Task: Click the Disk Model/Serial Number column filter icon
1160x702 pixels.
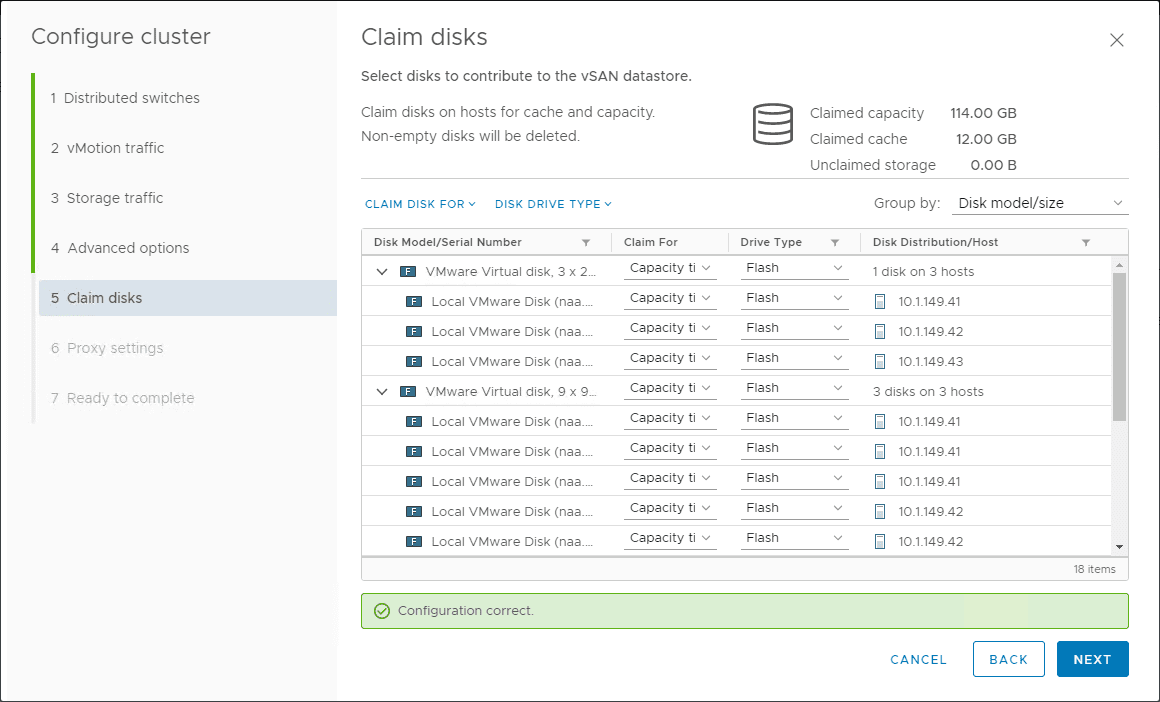Action: tap(586, 243)
